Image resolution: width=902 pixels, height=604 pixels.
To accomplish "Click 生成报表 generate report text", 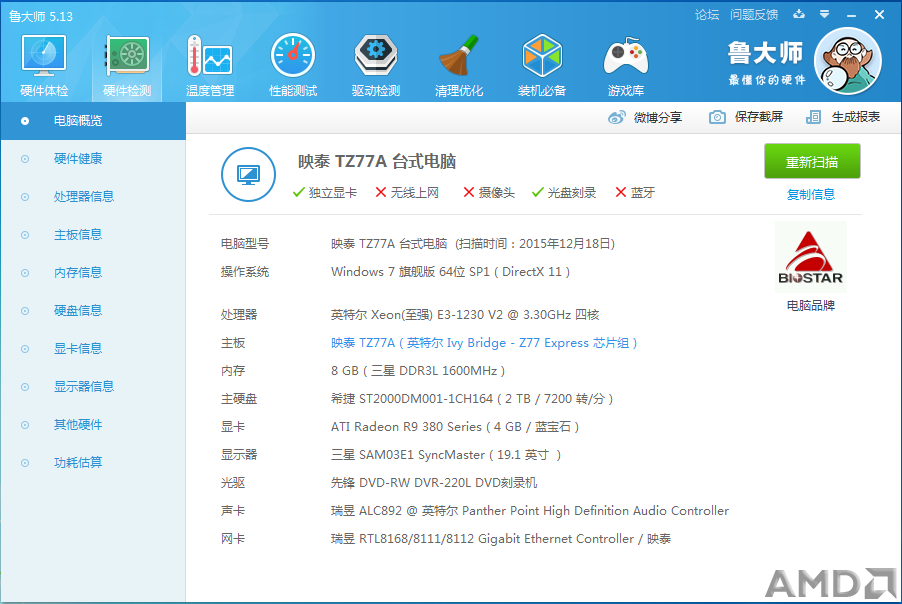I will [x=855, y=117].
